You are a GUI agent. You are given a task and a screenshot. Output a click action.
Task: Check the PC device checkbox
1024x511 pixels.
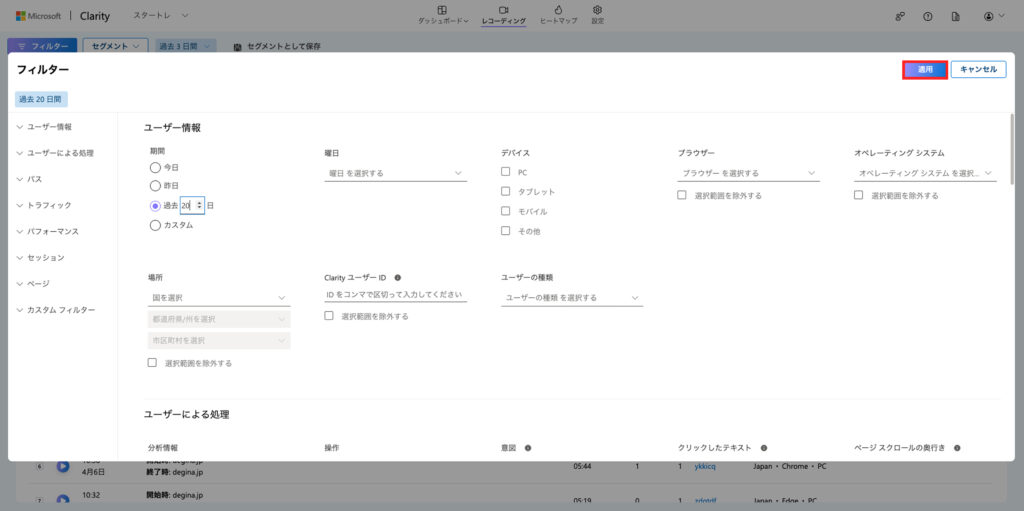506,172
